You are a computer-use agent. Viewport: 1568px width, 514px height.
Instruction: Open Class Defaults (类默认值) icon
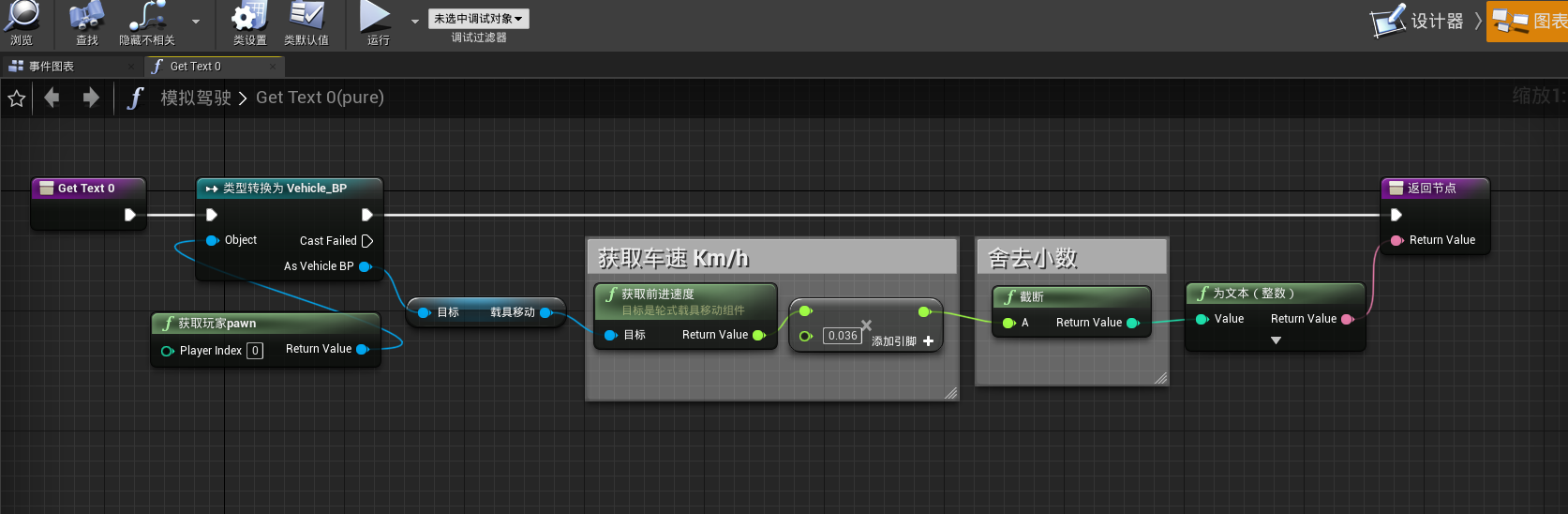coord(306,15)
